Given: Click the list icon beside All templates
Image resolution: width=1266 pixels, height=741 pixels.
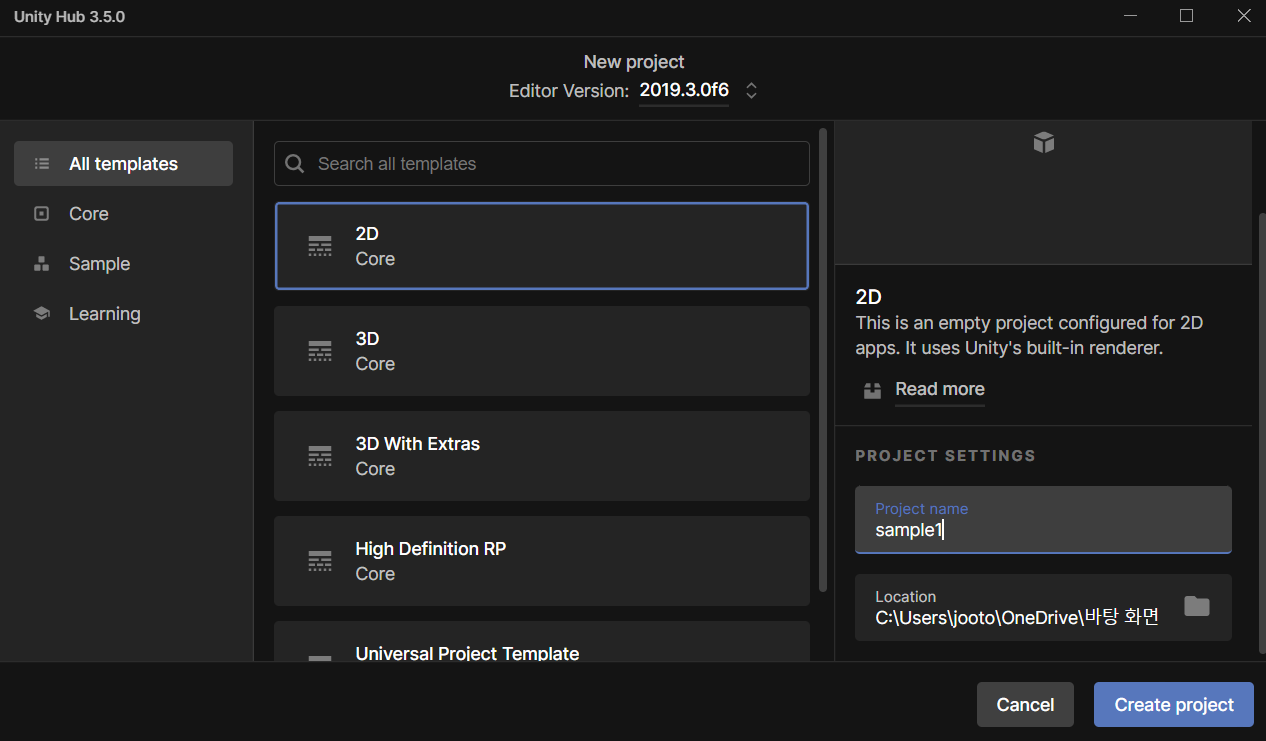Looking at the screenshot, I should [x=41, y=164].
